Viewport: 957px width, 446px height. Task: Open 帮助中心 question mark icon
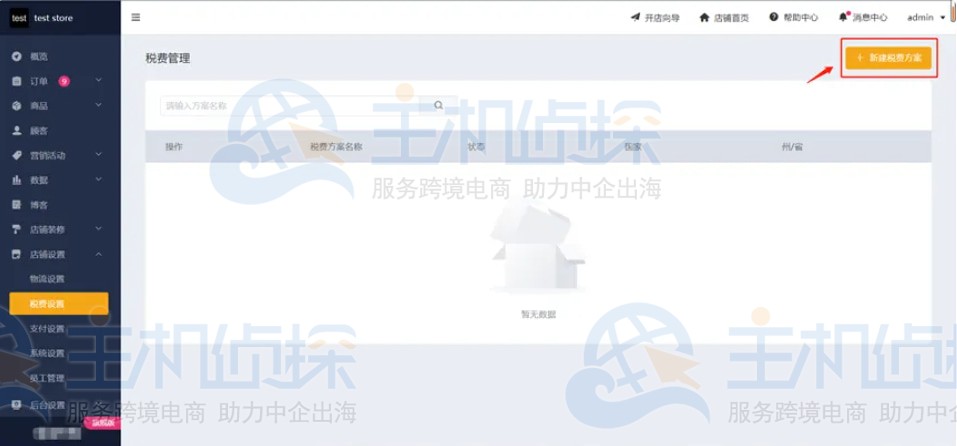click(774, 17)
